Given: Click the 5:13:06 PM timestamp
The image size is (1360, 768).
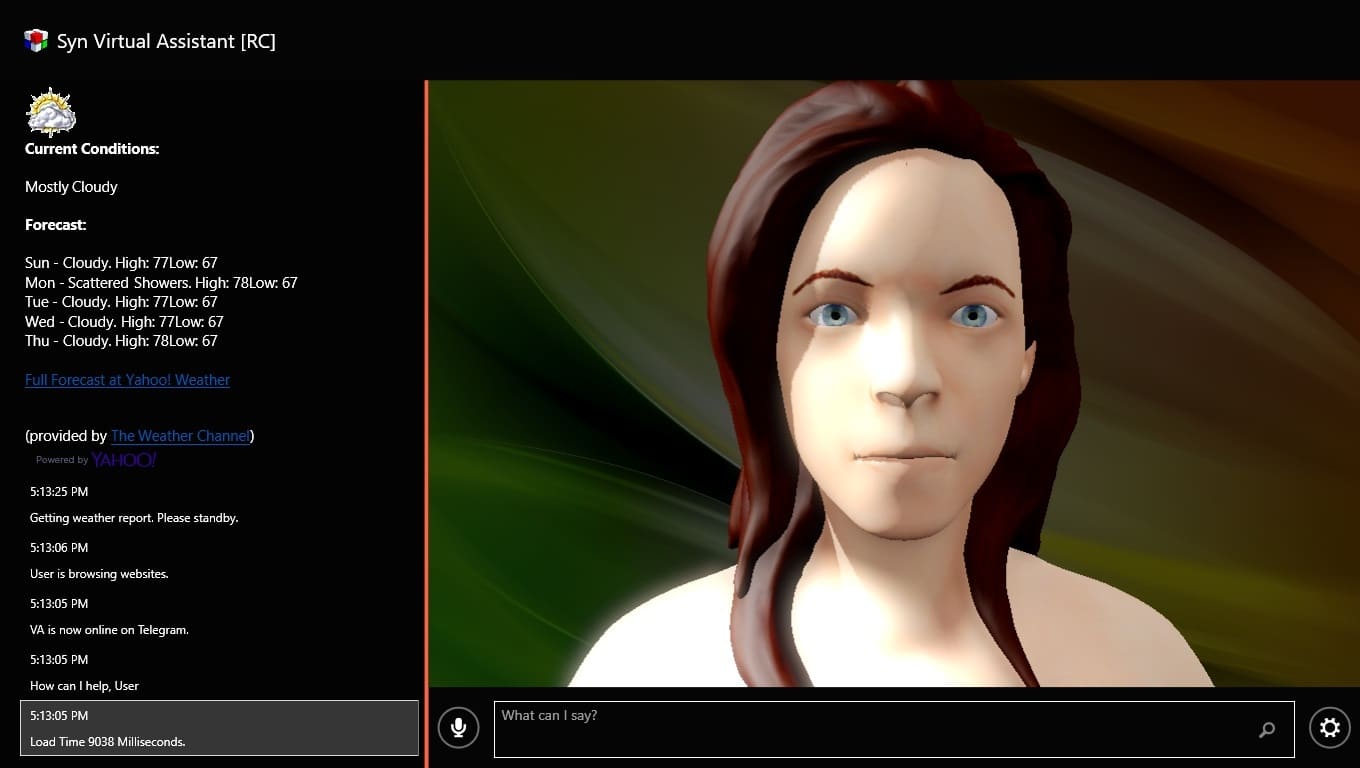Looking at the screenshot, I should [x=59, y=548].
